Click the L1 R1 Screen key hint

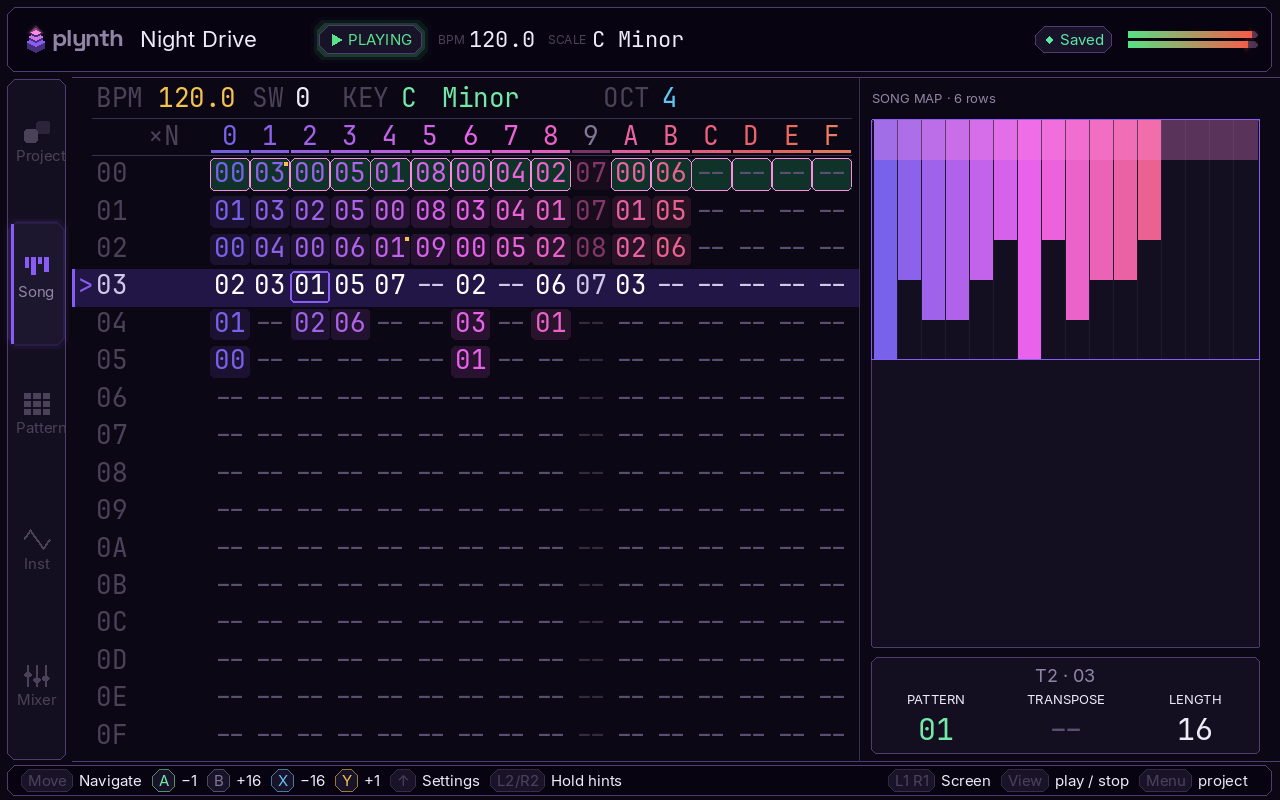pyautogui.click(x=912, y=781)
